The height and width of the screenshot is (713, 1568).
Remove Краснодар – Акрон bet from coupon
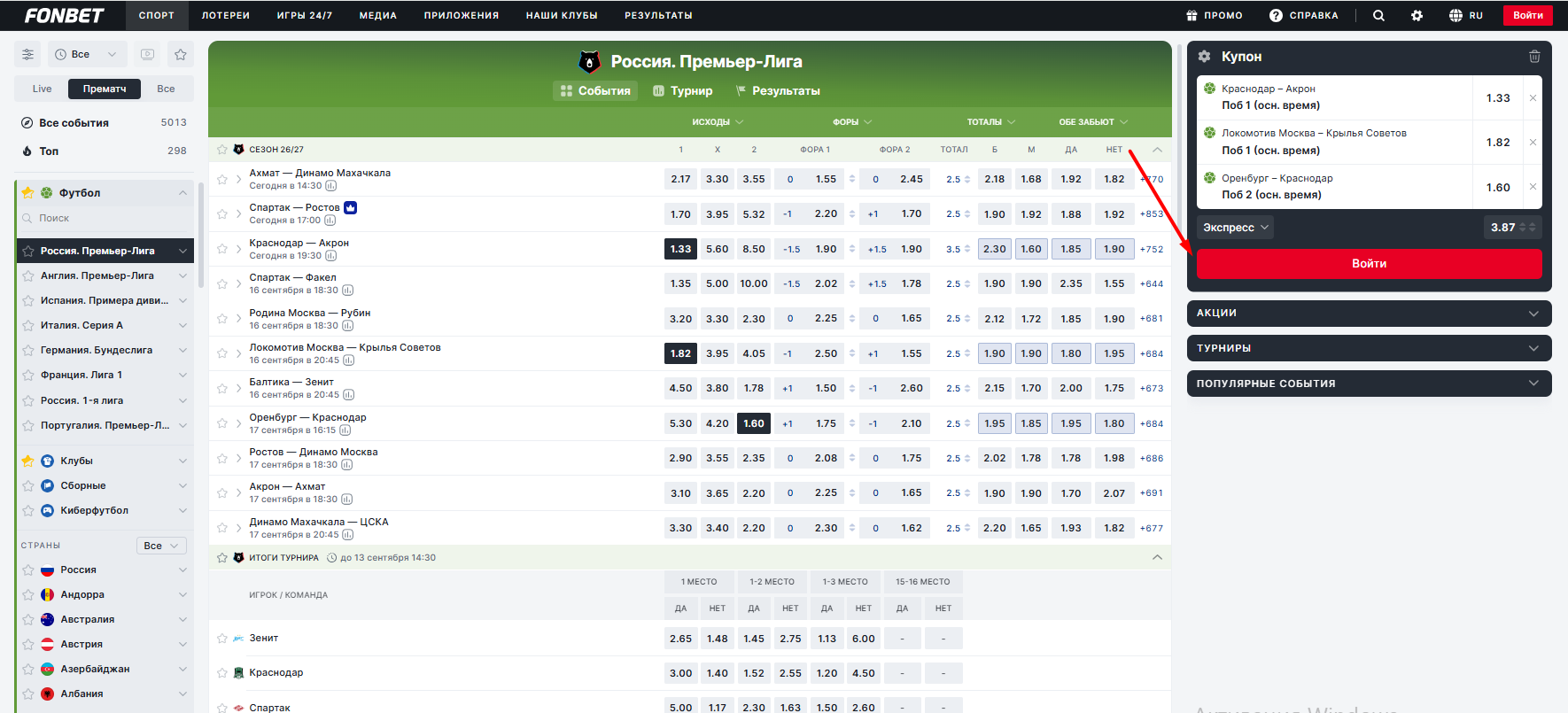pos(1533,97)
